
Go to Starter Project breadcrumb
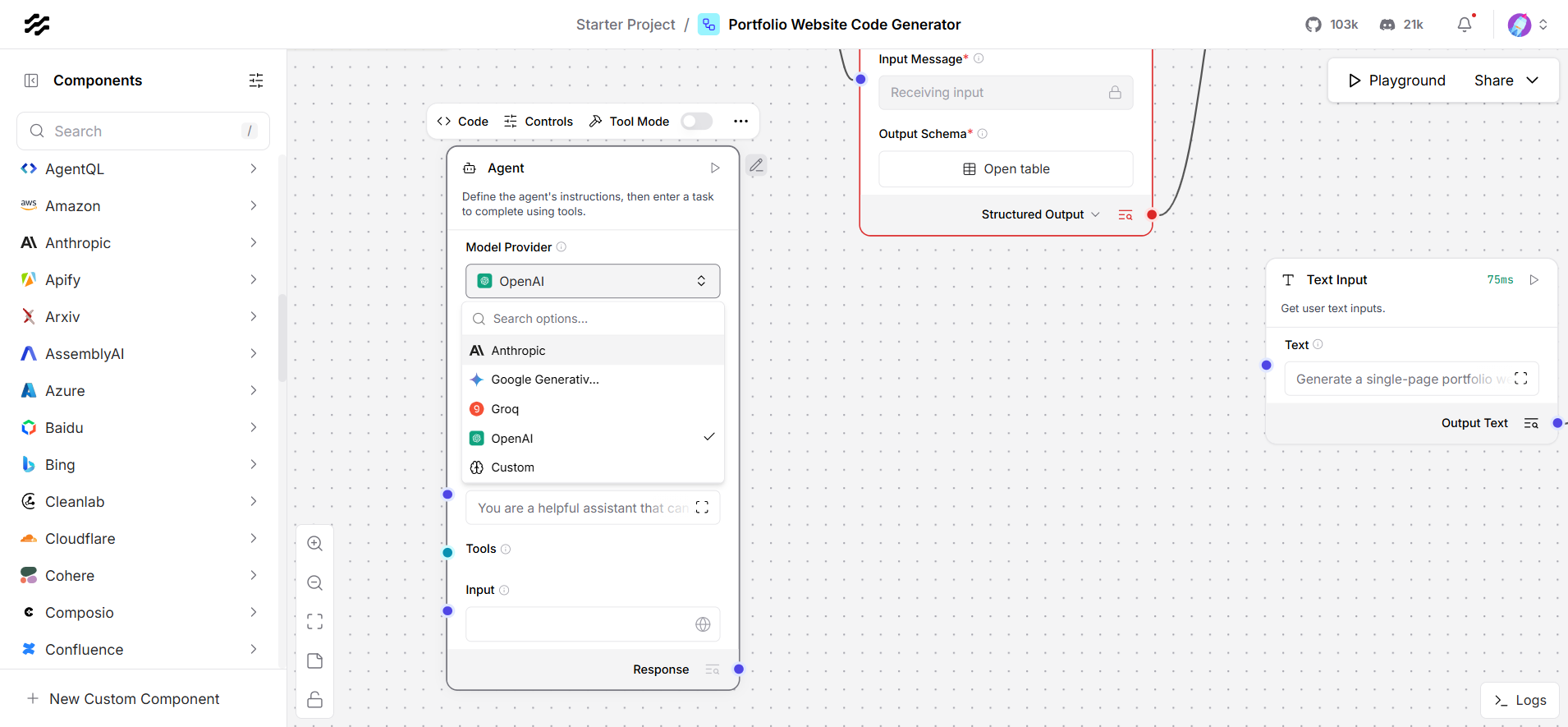(x=626, y=25)
